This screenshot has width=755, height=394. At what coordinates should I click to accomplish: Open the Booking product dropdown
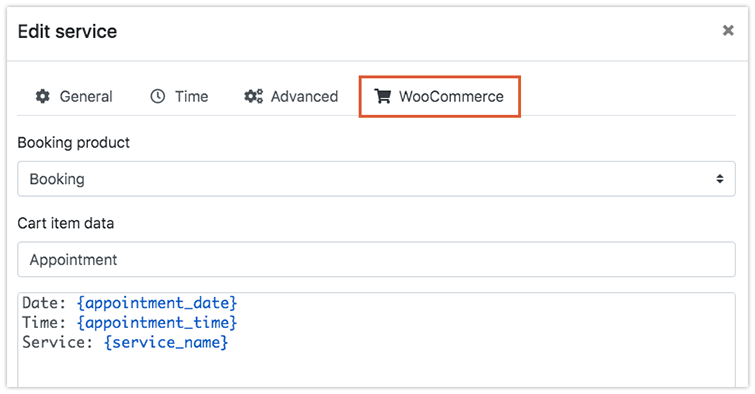point(377,179)
